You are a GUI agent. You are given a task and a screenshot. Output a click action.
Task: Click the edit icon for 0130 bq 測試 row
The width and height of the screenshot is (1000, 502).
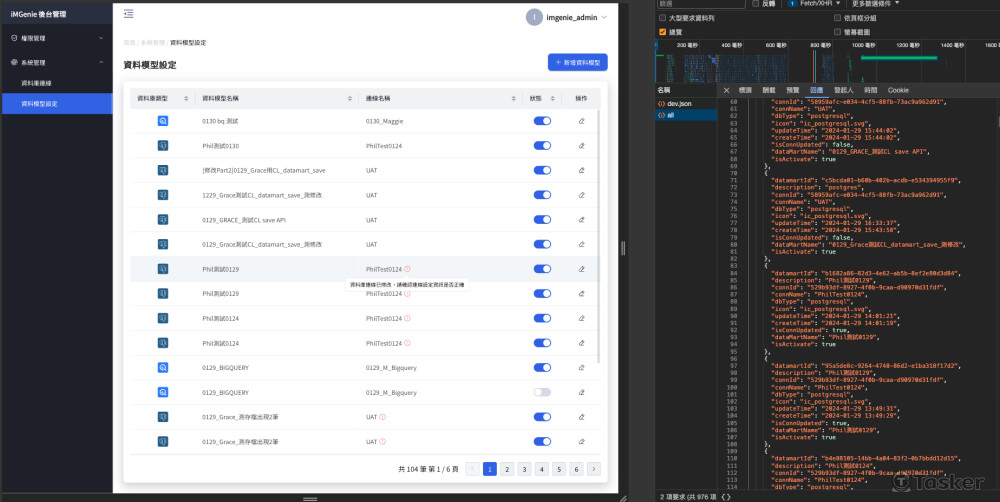point(581,121)
